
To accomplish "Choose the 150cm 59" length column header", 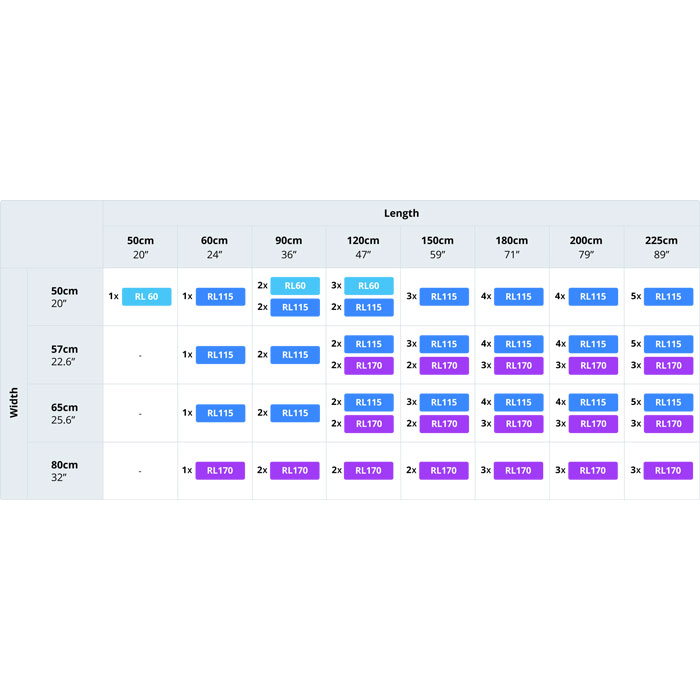I will (438, 247).
